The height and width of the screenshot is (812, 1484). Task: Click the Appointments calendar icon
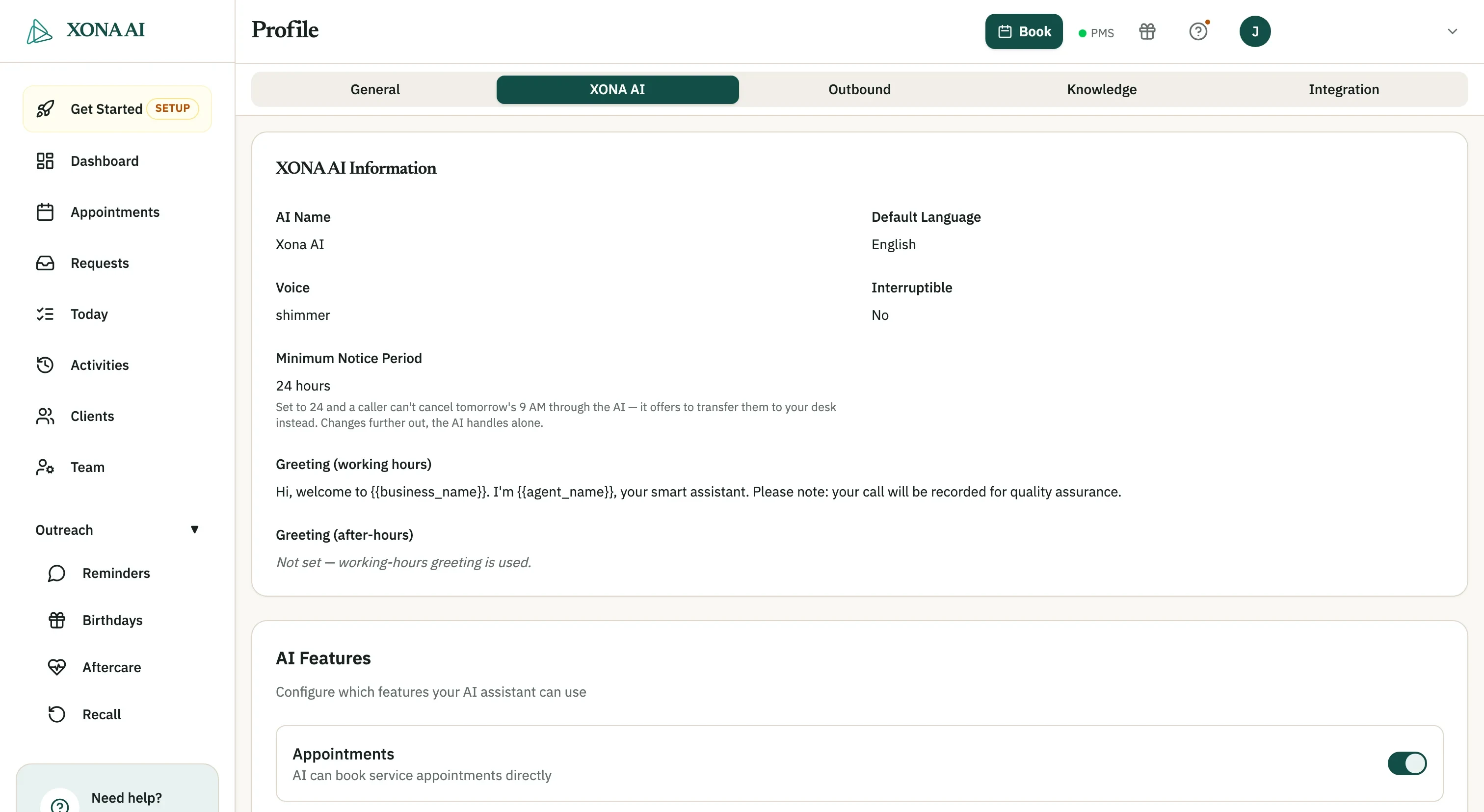(x=45, y=212)
